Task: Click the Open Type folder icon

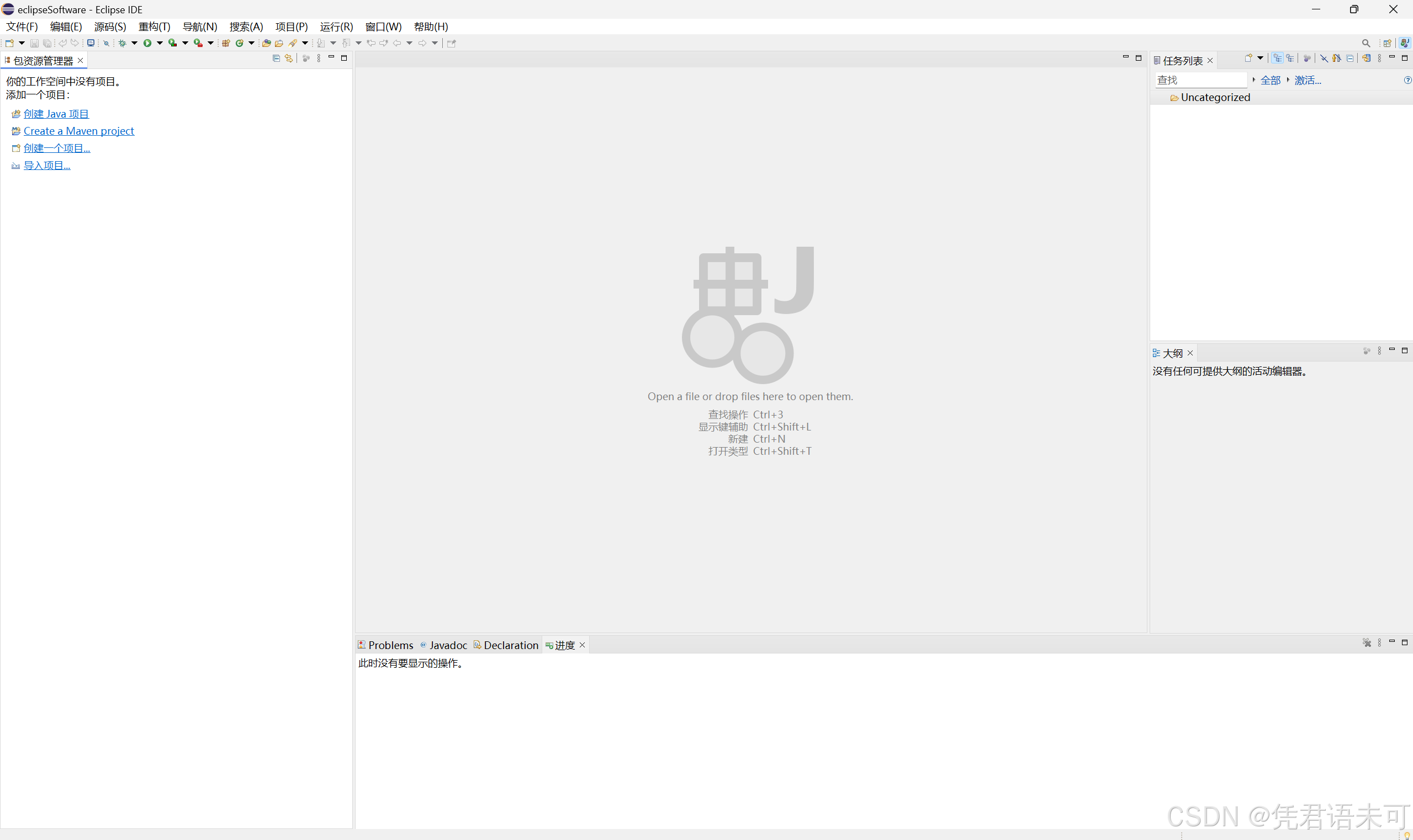Action: coord(266,43)
